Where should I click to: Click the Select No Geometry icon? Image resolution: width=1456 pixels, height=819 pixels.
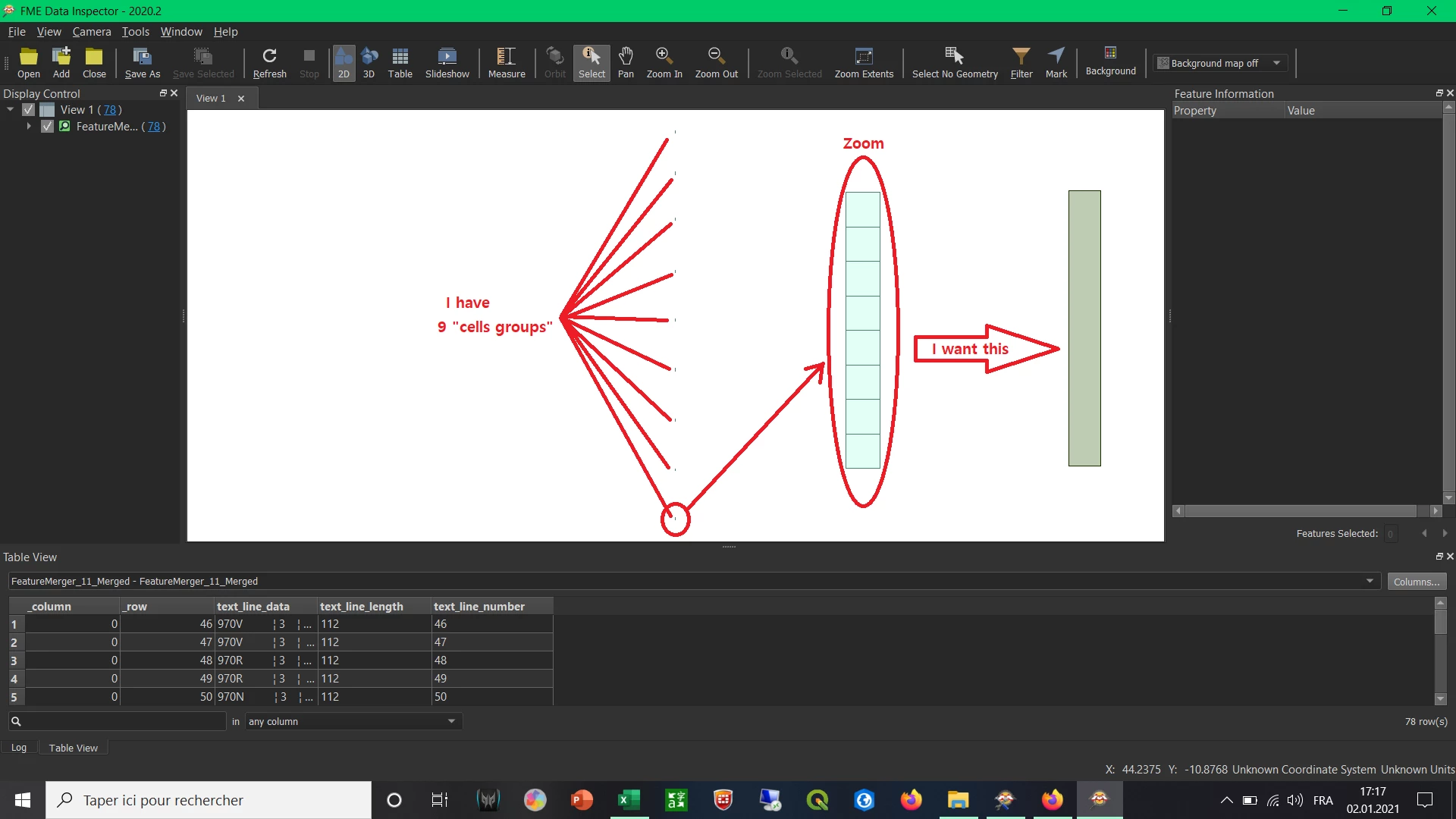[954, 62]
